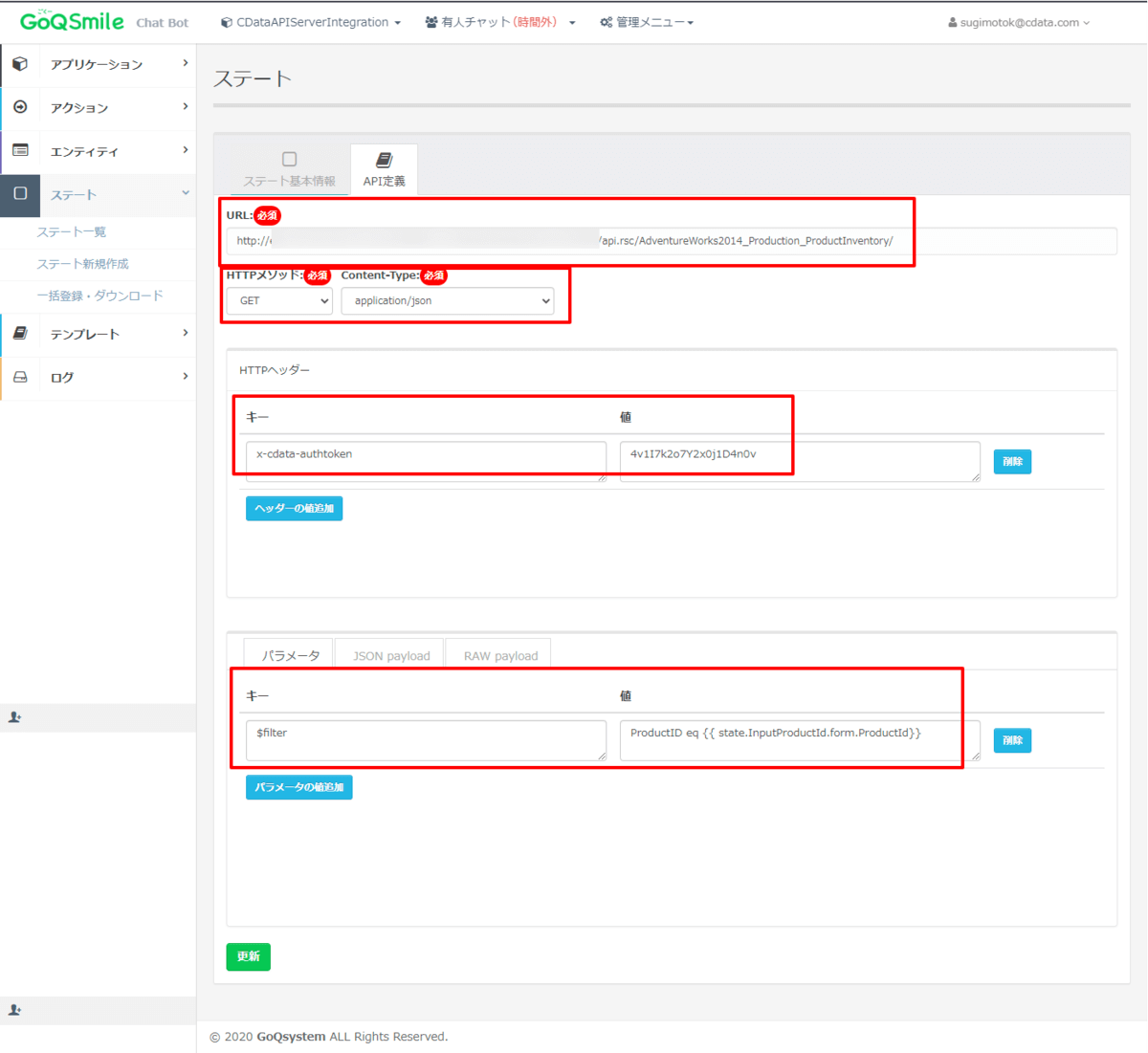Click the ステート square icon in sidebar
The image size is (1148, 1053).
click(20, 194)
